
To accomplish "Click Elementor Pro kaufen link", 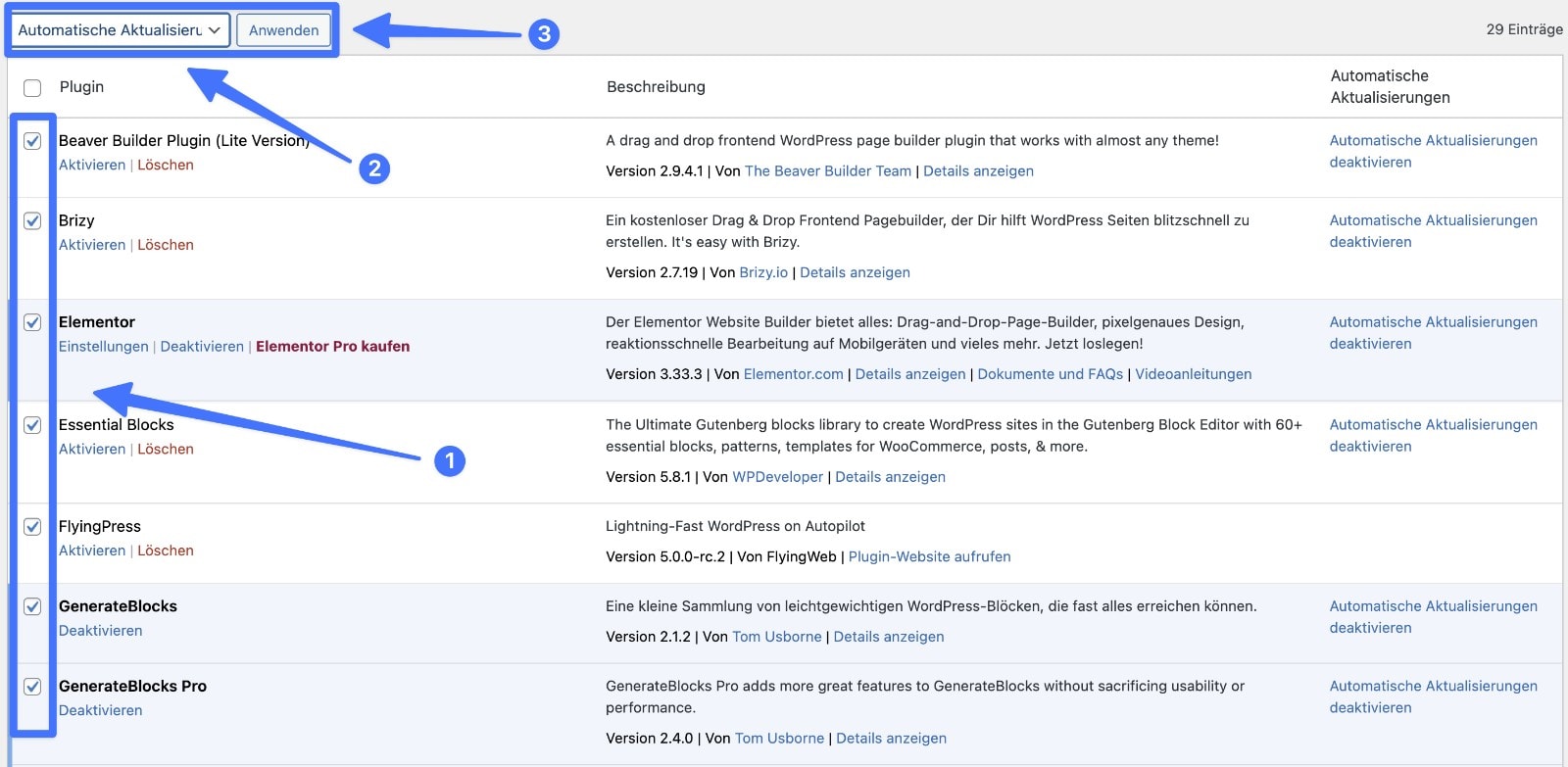I will click(x=333, y=347).
